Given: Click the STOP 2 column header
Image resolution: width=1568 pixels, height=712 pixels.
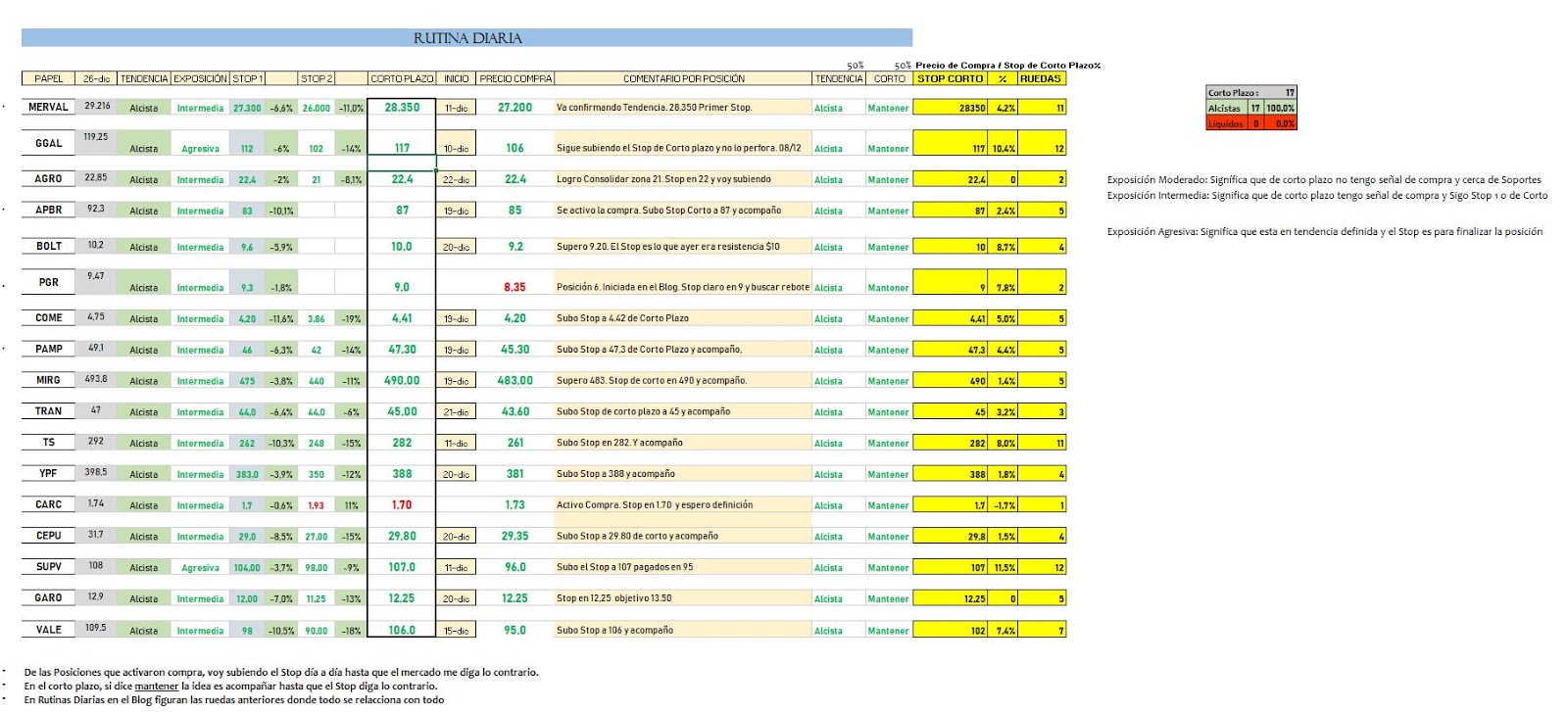Looking at the screenshot, I should pos(317,78).
